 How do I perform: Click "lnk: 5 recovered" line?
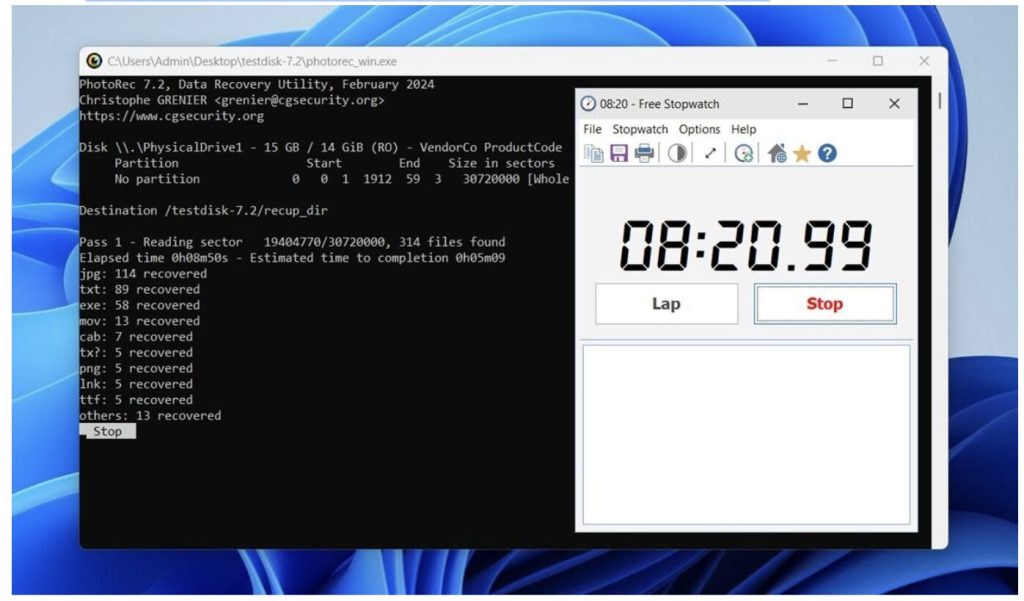coord(136,384)
